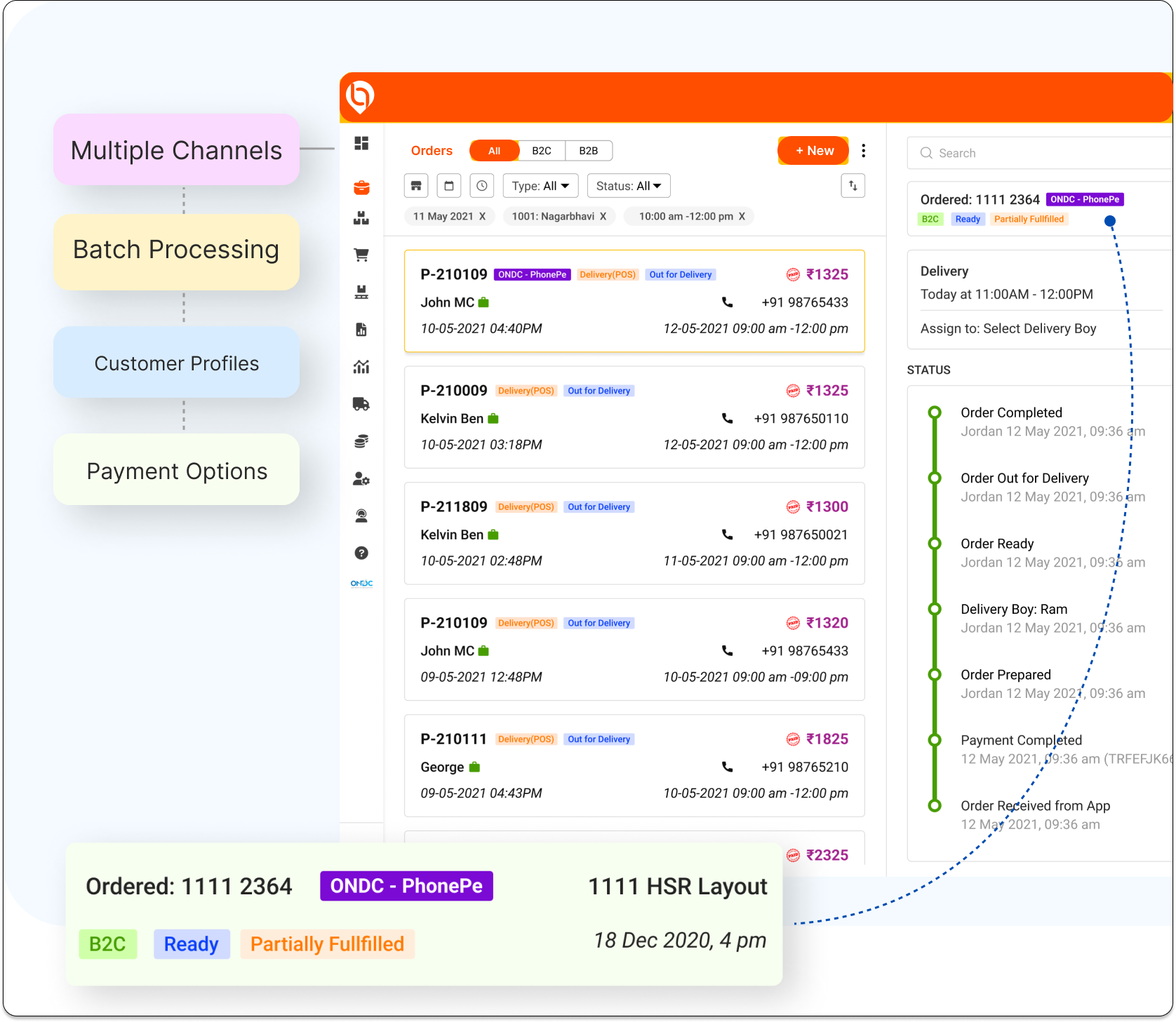Viewport: 1176px width, 1022px height.
Task: View Analytics via the chart icon
Action: pyautogui.click(x=361, y=367)
